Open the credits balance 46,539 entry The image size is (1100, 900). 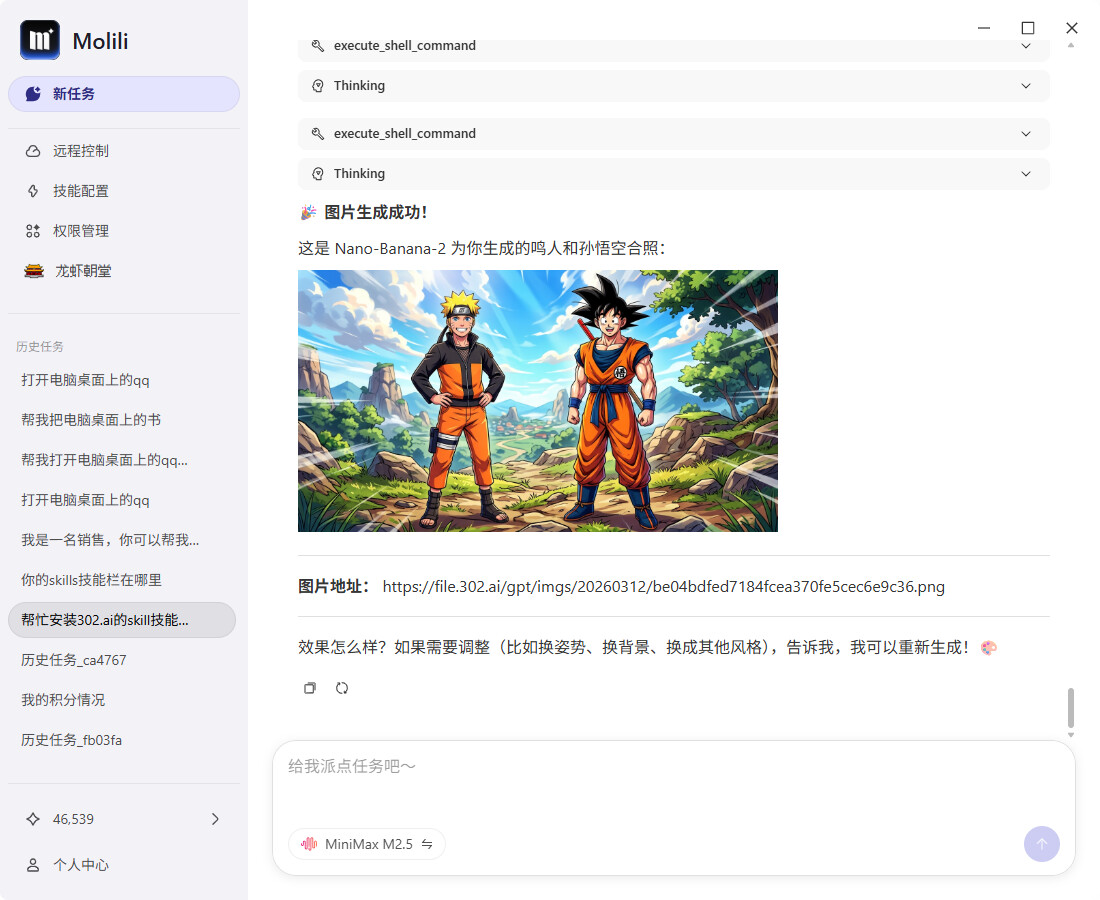click(x=124, y=819)
